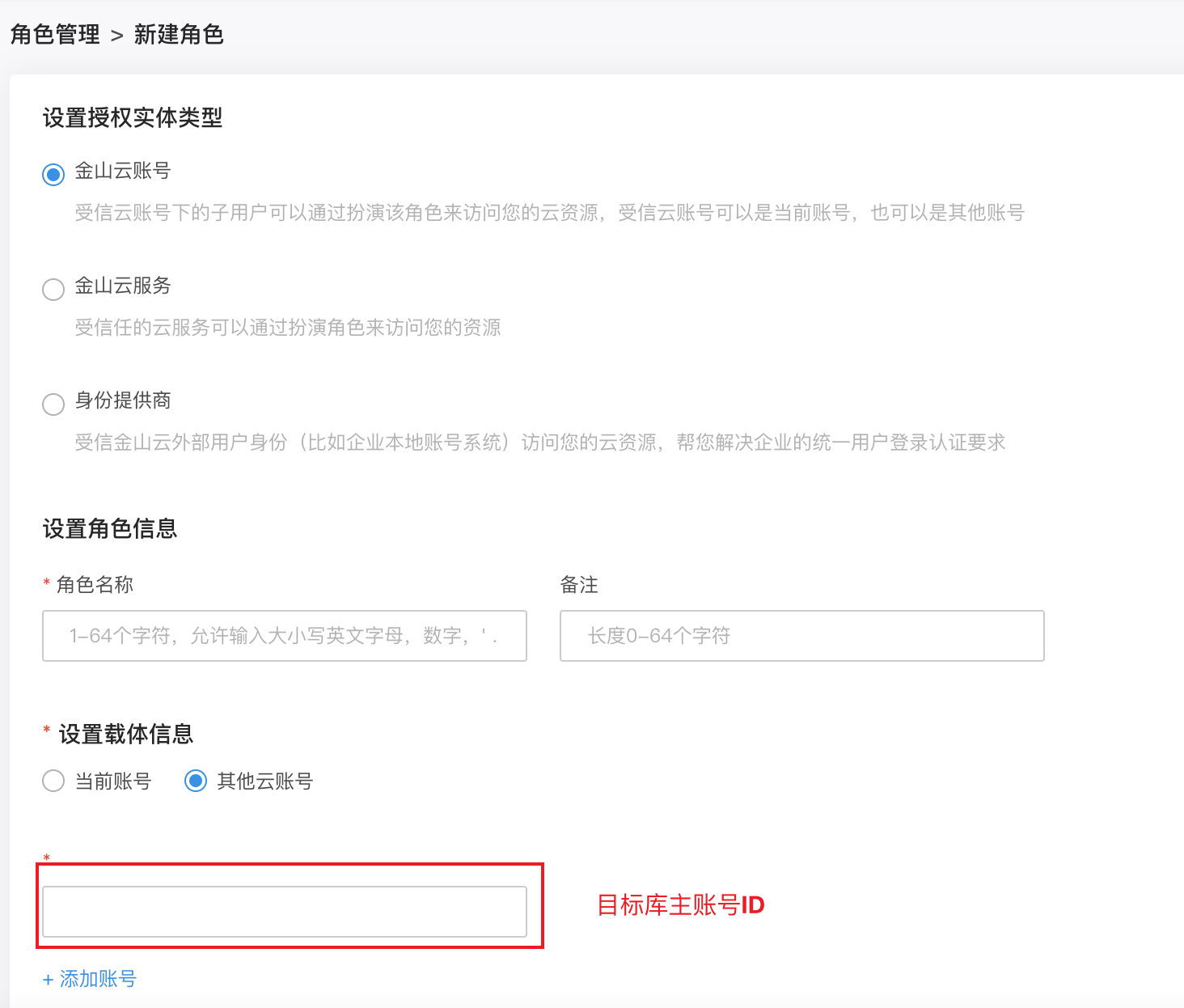Click the plus icon before 添加账号

48,980
